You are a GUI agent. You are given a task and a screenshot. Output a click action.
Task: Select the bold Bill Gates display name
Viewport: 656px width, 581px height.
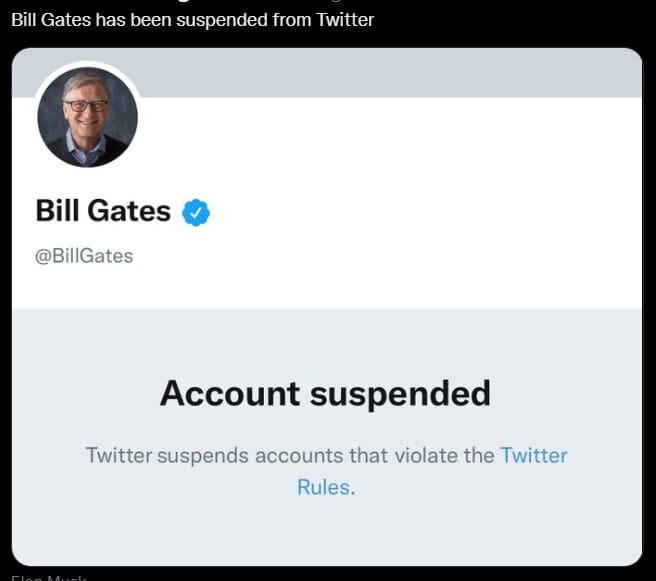[103, 210]
